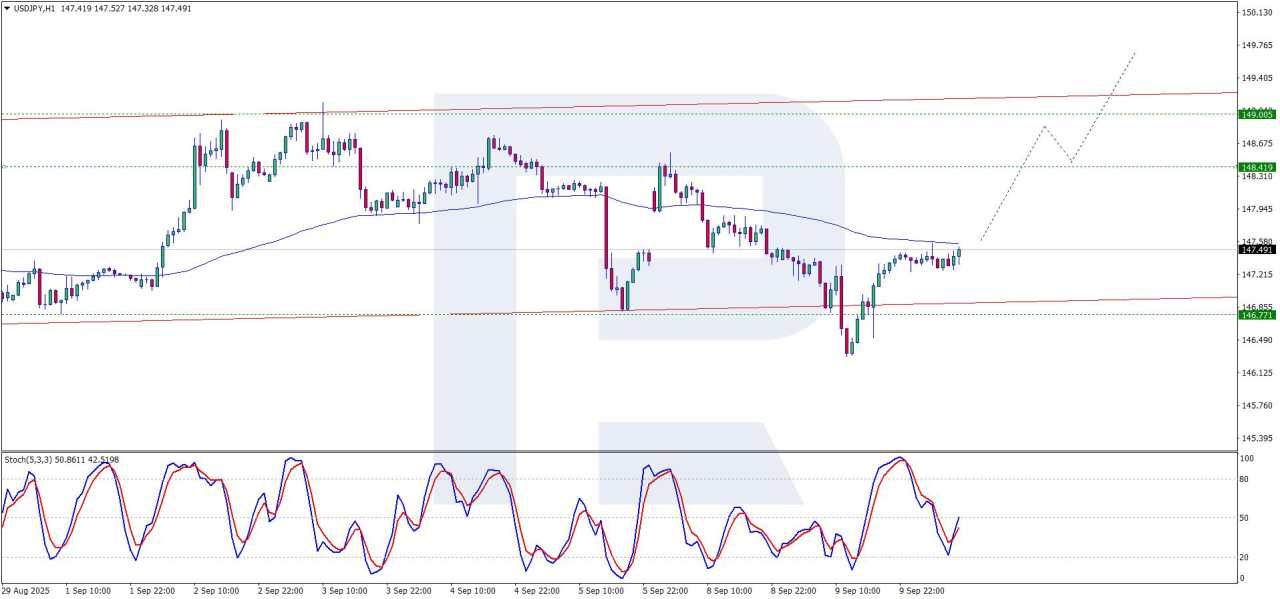The width and height of the screenshot is (1280, 599).
Task: Click the current price tag 147.491 on axis
Action: 1256,250
